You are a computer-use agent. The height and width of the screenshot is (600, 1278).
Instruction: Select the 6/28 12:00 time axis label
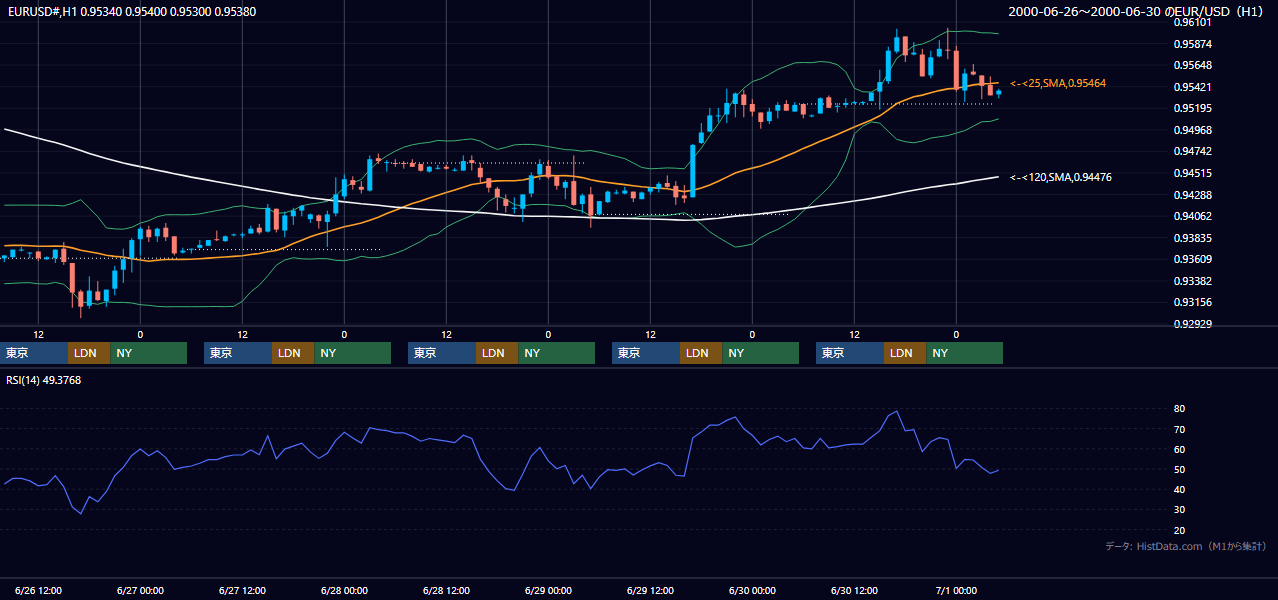(x=446, y=591)
